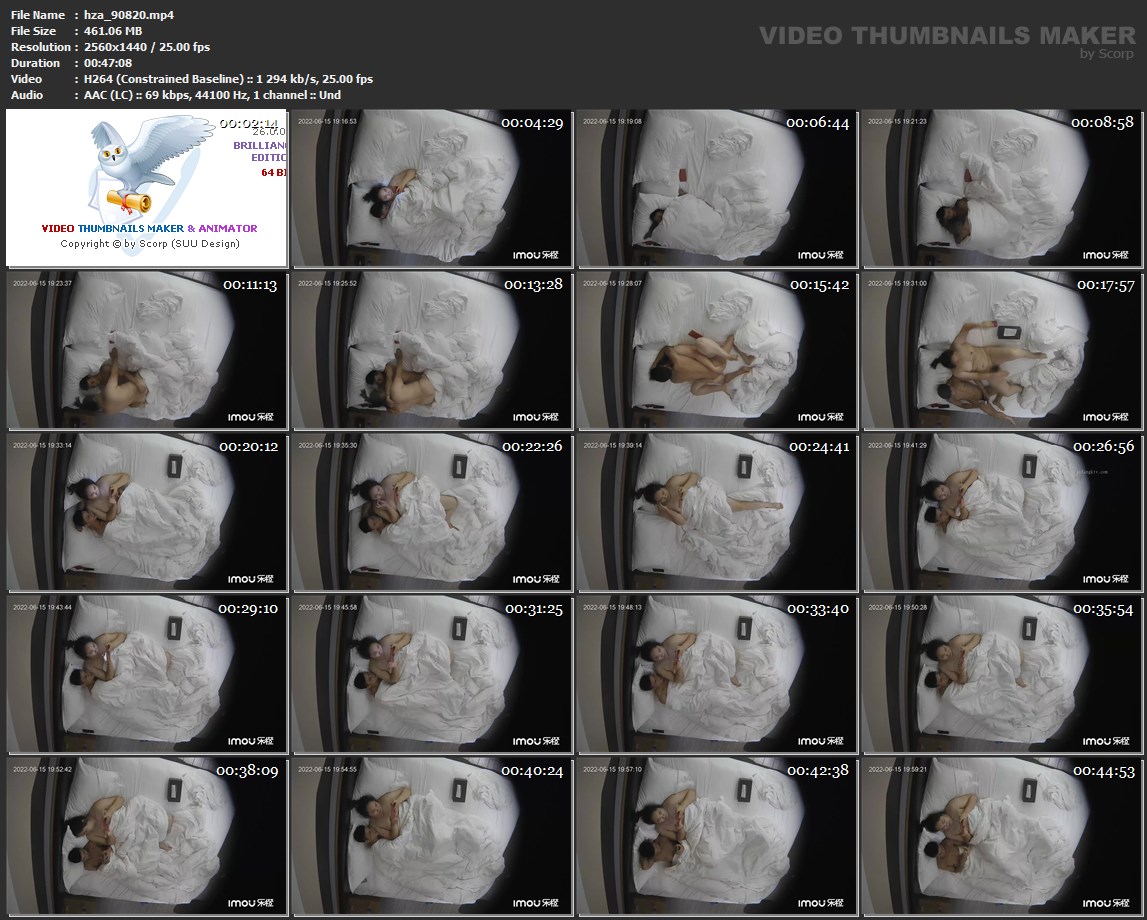1147x920 pixels.
Task: Select the thumbnail timestamped 00:33:40
Action: 716,674
